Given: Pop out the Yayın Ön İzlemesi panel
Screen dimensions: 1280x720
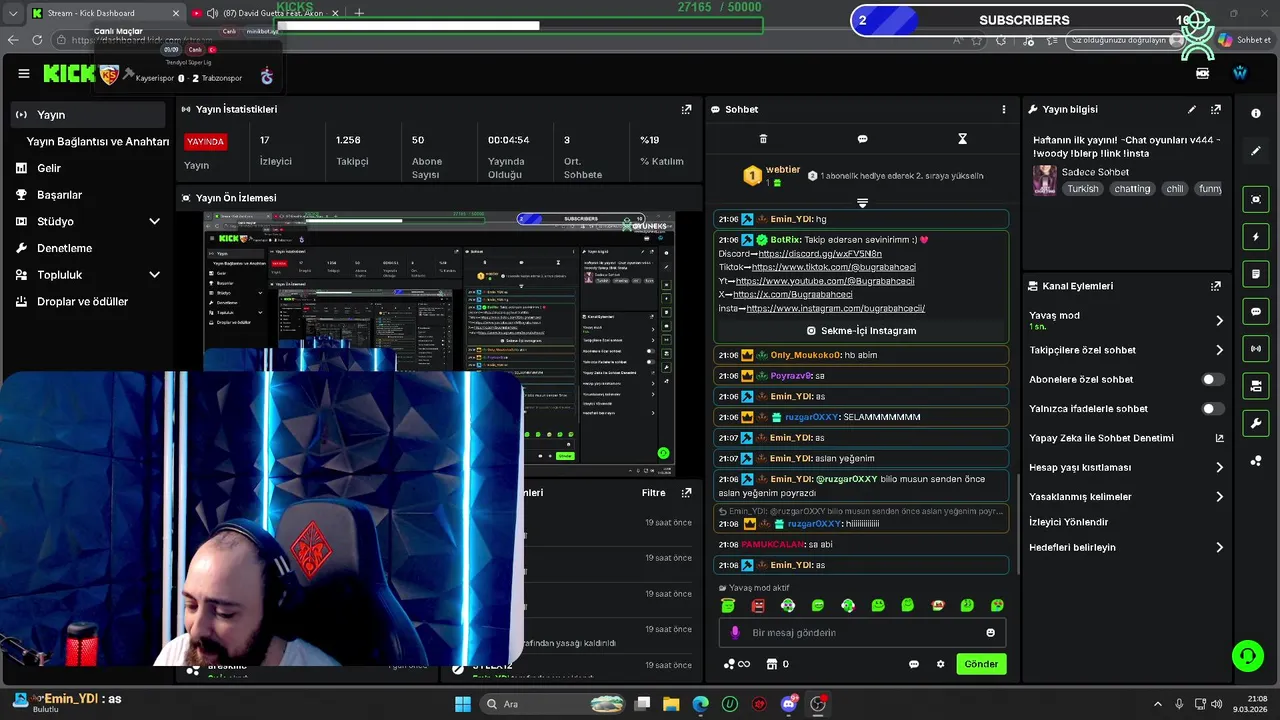Looking at the screenshot, I should tap(686, 198).
